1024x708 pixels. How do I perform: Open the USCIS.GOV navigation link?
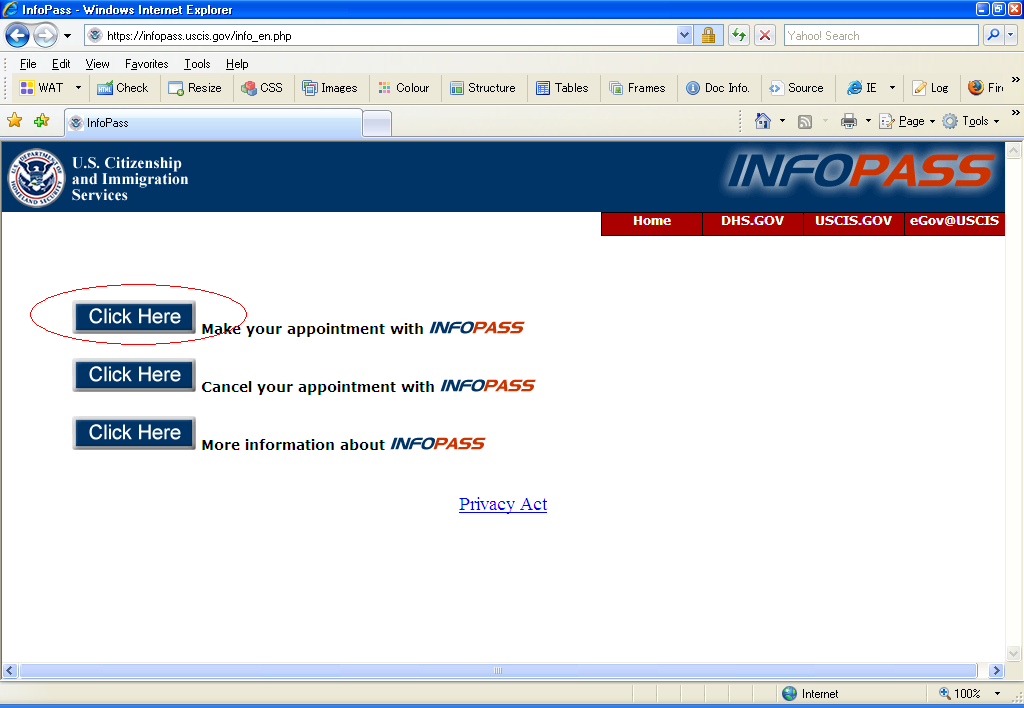pyautogui.click(x=853, y=221)
